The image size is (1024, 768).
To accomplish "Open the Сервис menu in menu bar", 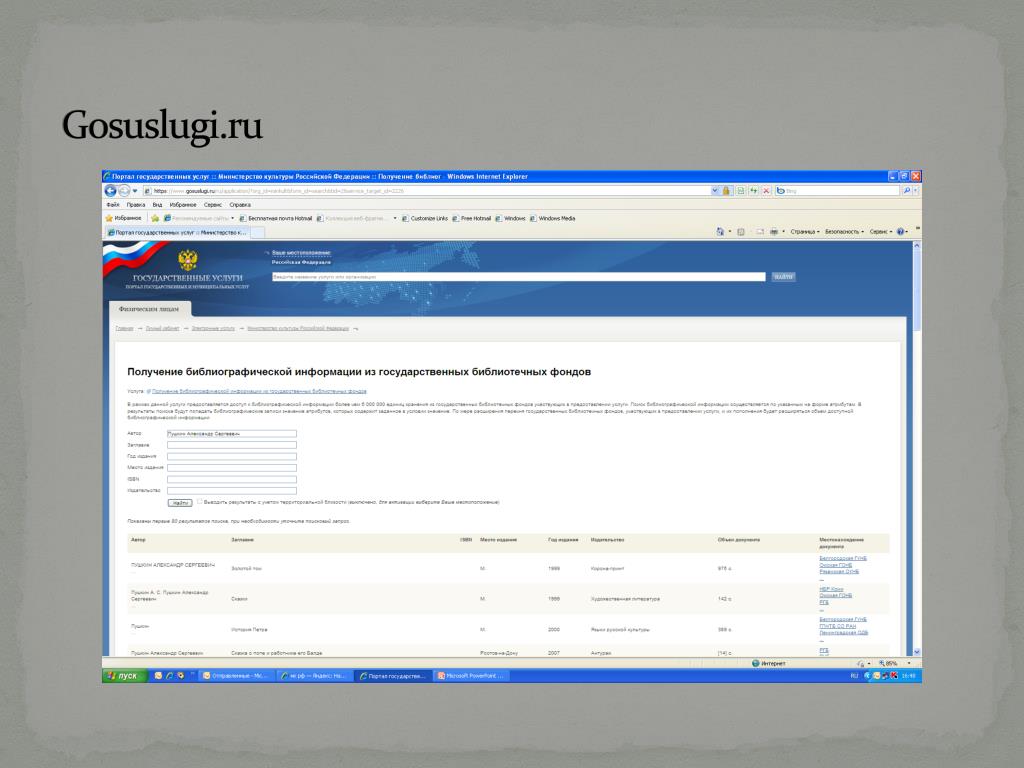I will click(x=213, y=205).
